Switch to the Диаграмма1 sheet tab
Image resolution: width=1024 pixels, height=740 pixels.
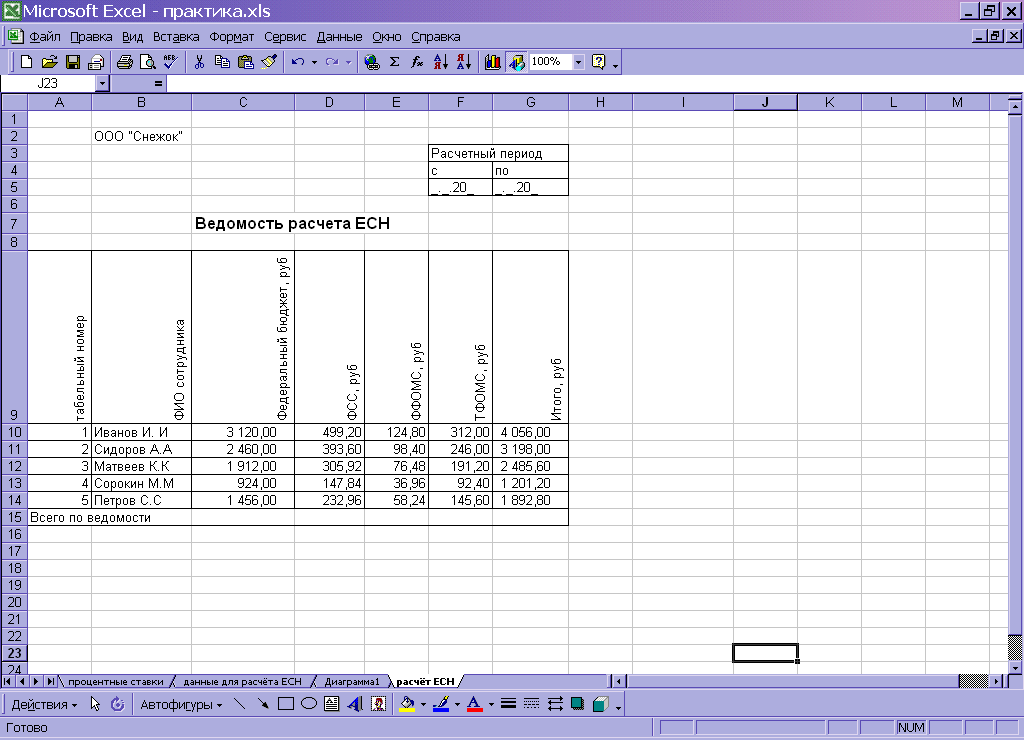coord(351,682)
